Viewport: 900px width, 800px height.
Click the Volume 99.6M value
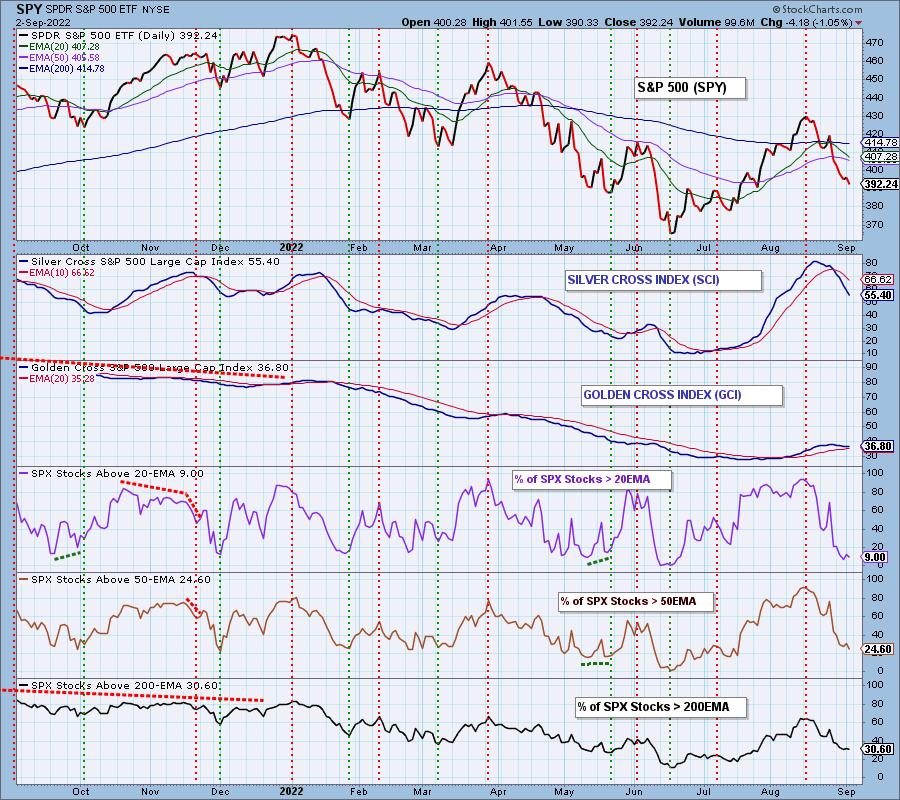(x=716, y=22)
